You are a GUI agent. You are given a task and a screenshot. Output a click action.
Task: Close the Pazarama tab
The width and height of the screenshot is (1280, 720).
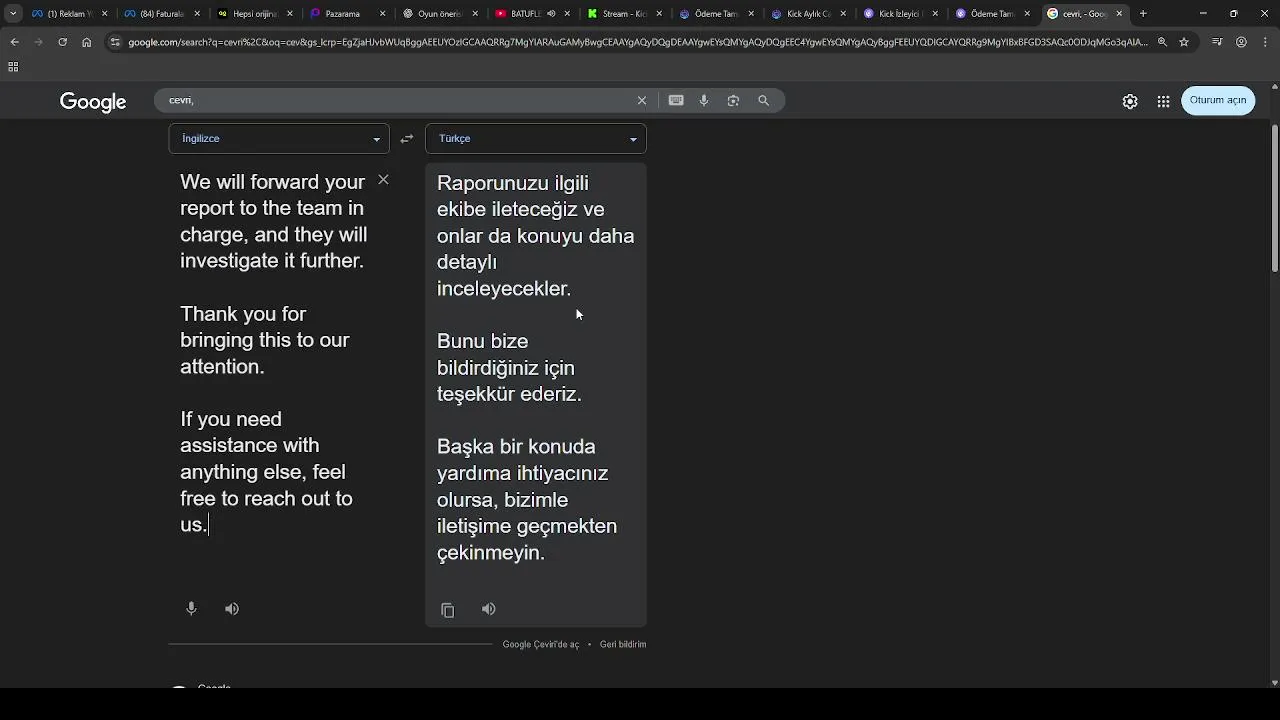tap(383, 14)
